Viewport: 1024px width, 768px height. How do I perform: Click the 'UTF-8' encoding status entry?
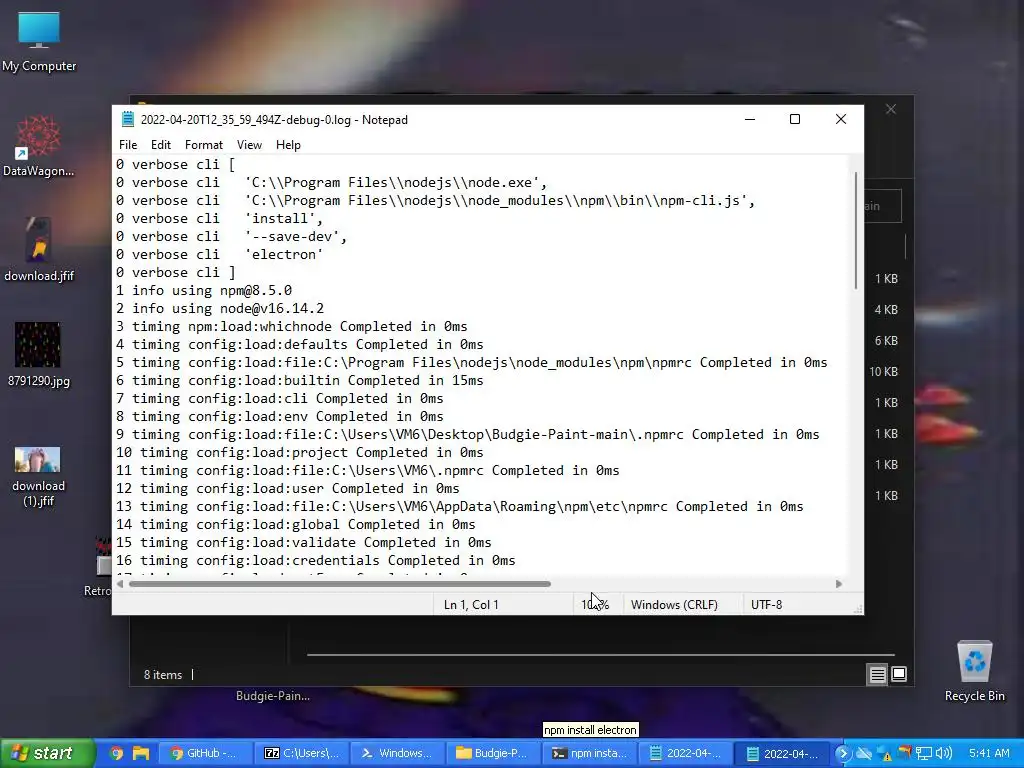pyautogui.click(x=767, y=605)
